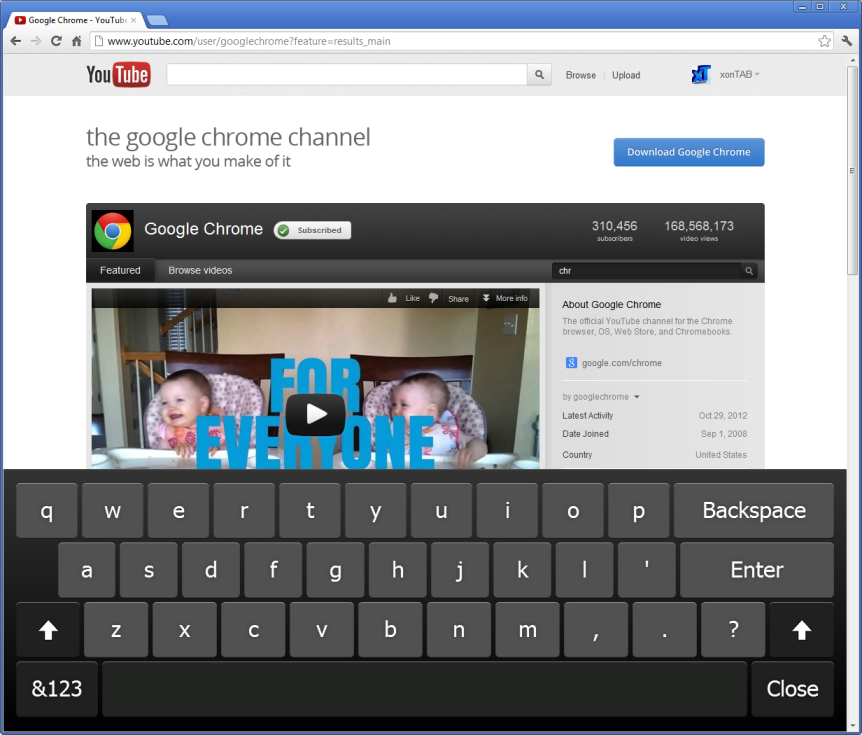Click the Browse menu link

(581, 75)
